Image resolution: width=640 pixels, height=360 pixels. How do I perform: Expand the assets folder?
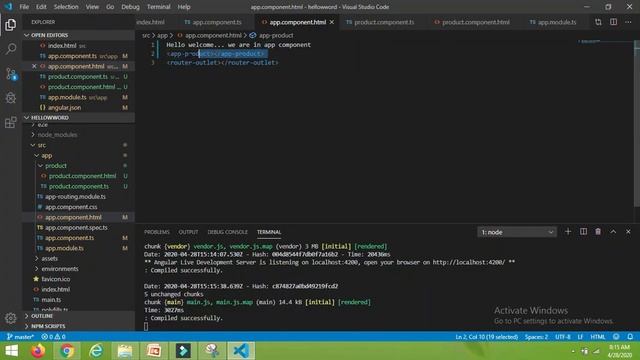(x=37, y=258)
